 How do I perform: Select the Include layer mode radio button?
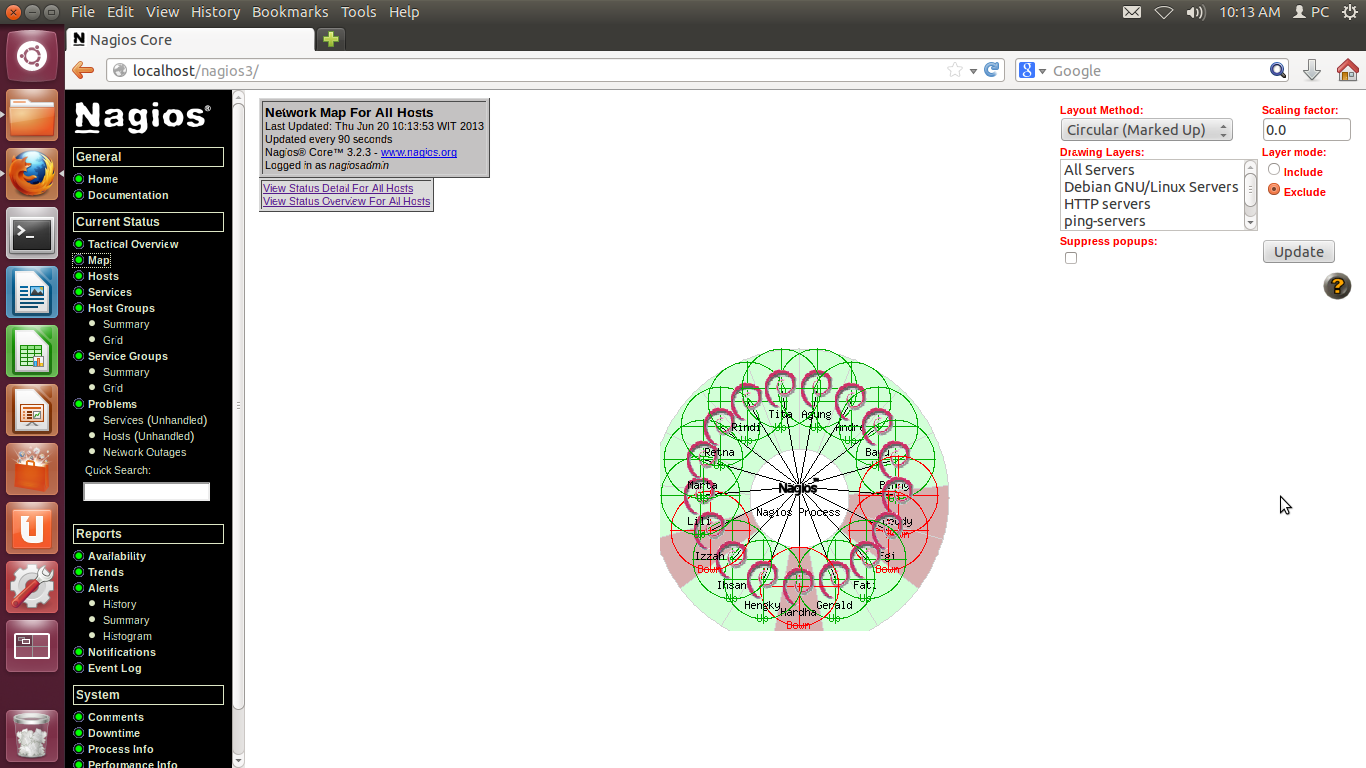point(1274,170)
